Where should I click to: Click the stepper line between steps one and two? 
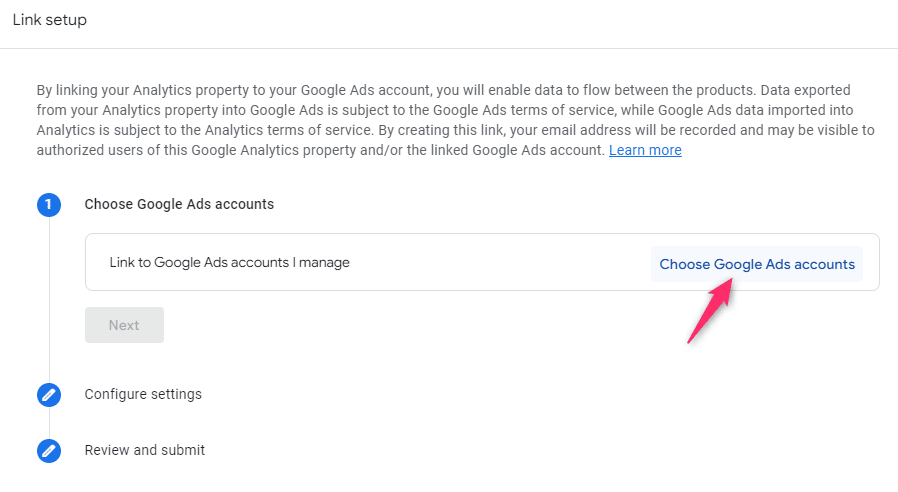[49, 300]
